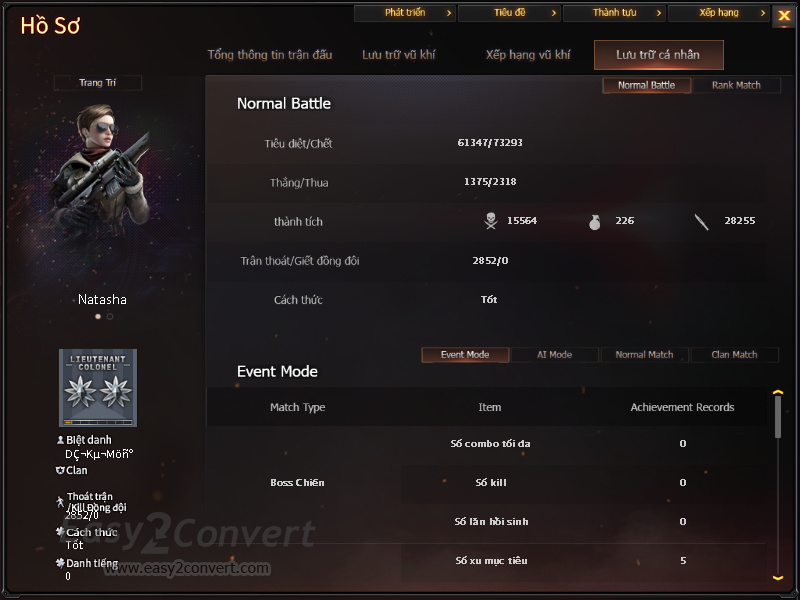Open the Xếp hạng dropdown menu
Viewport: 800px width, 600px height.
(719, 13)
